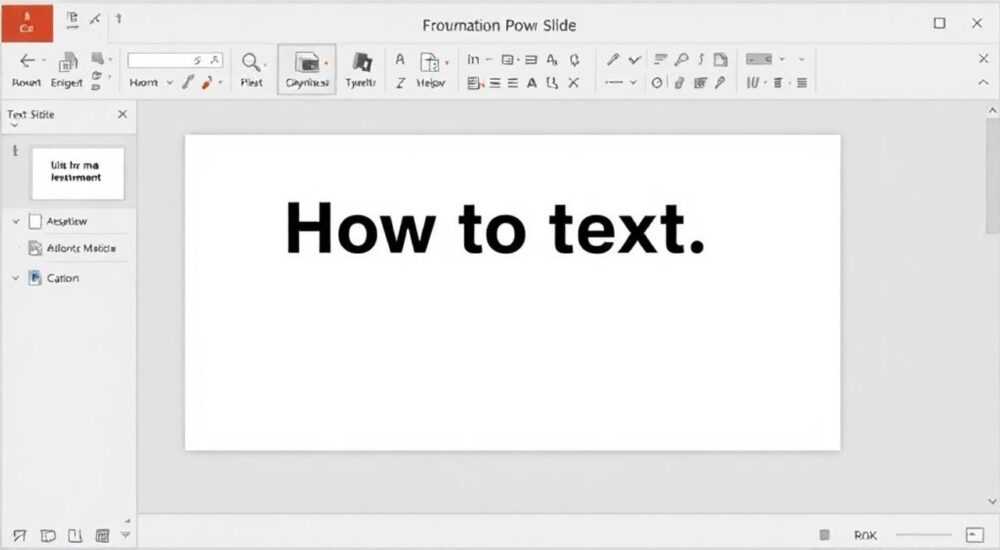Select the pencil icon beside the Horm dropdown

(188, 82)
